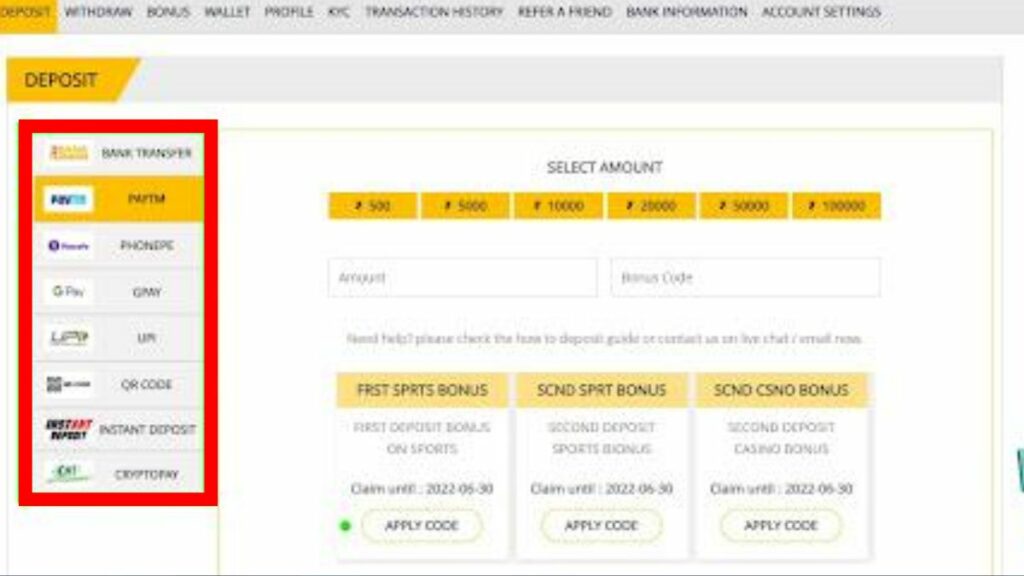This screenshot has height=576, width=1024.
Task: Open Bank Information tab
Action: 686,12
